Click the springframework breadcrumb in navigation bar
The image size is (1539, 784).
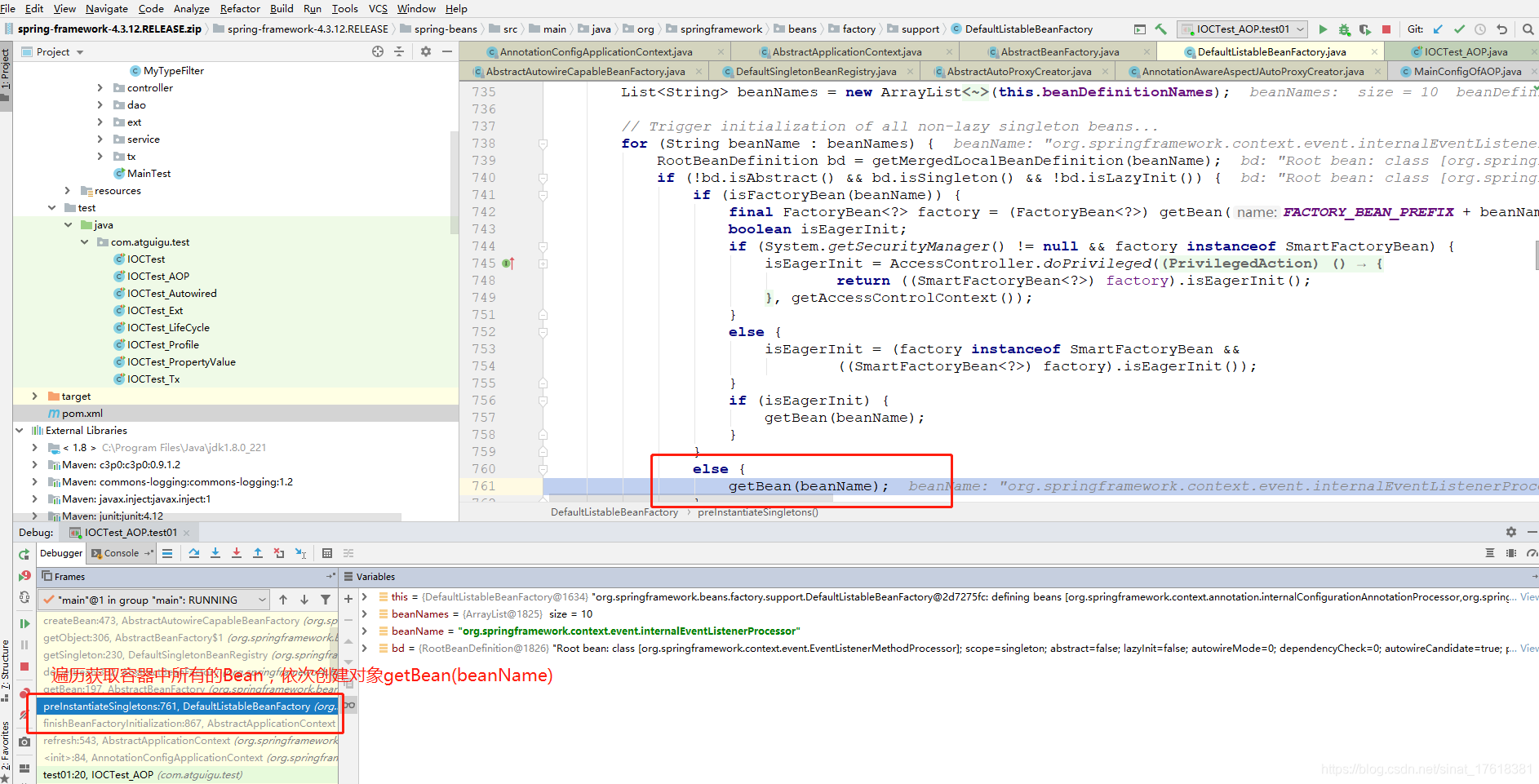click(x=721, y=29)
